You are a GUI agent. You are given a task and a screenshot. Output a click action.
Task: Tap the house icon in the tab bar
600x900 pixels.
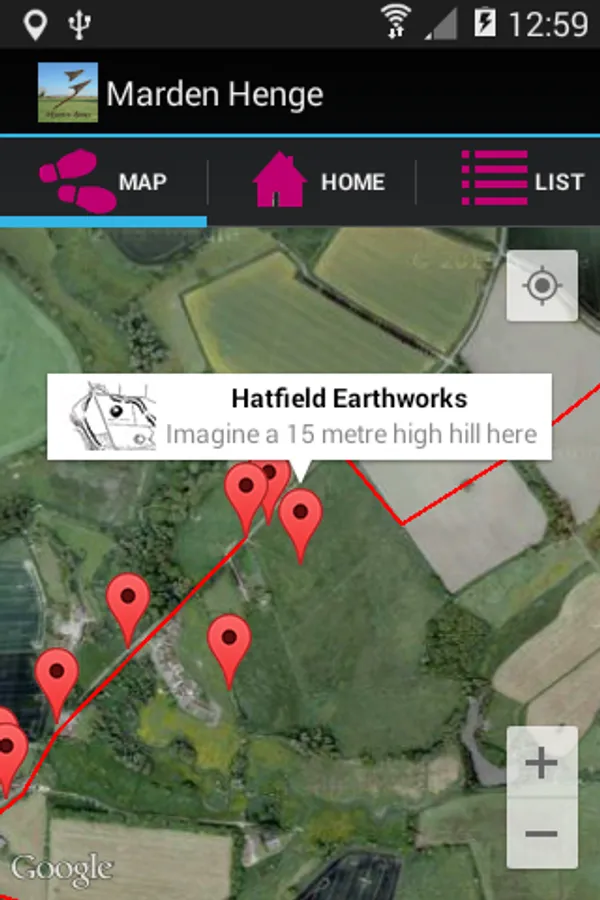click(x=279, y=179)
